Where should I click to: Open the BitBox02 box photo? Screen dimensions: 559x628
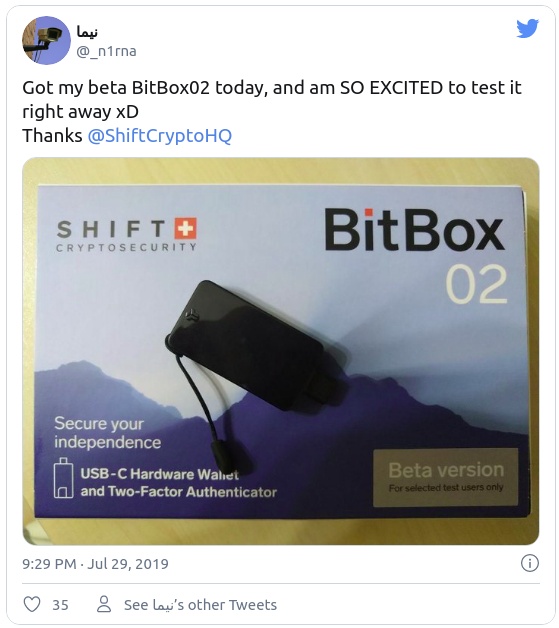[281, 351]
